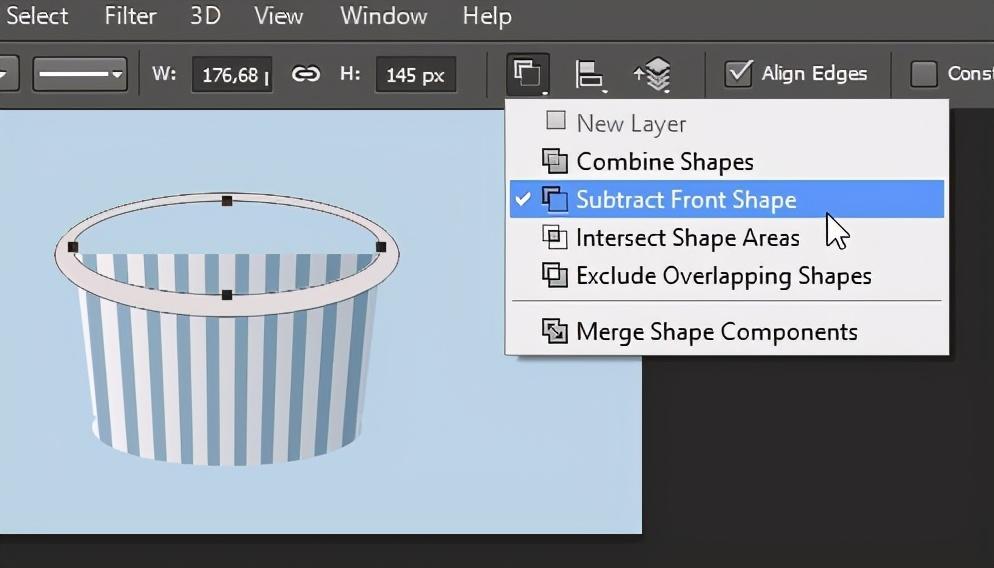
Task: Open the Filter menu
Action: tap(130, 16)
